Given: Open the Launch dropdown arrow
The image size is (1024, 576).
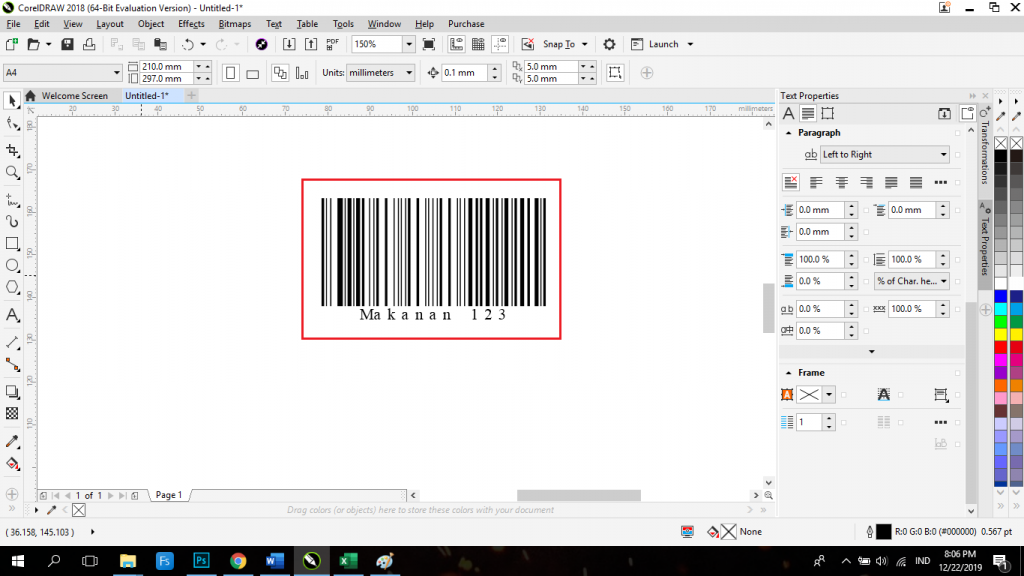Looking at the screenshot, I should click(x=690, y=44).
